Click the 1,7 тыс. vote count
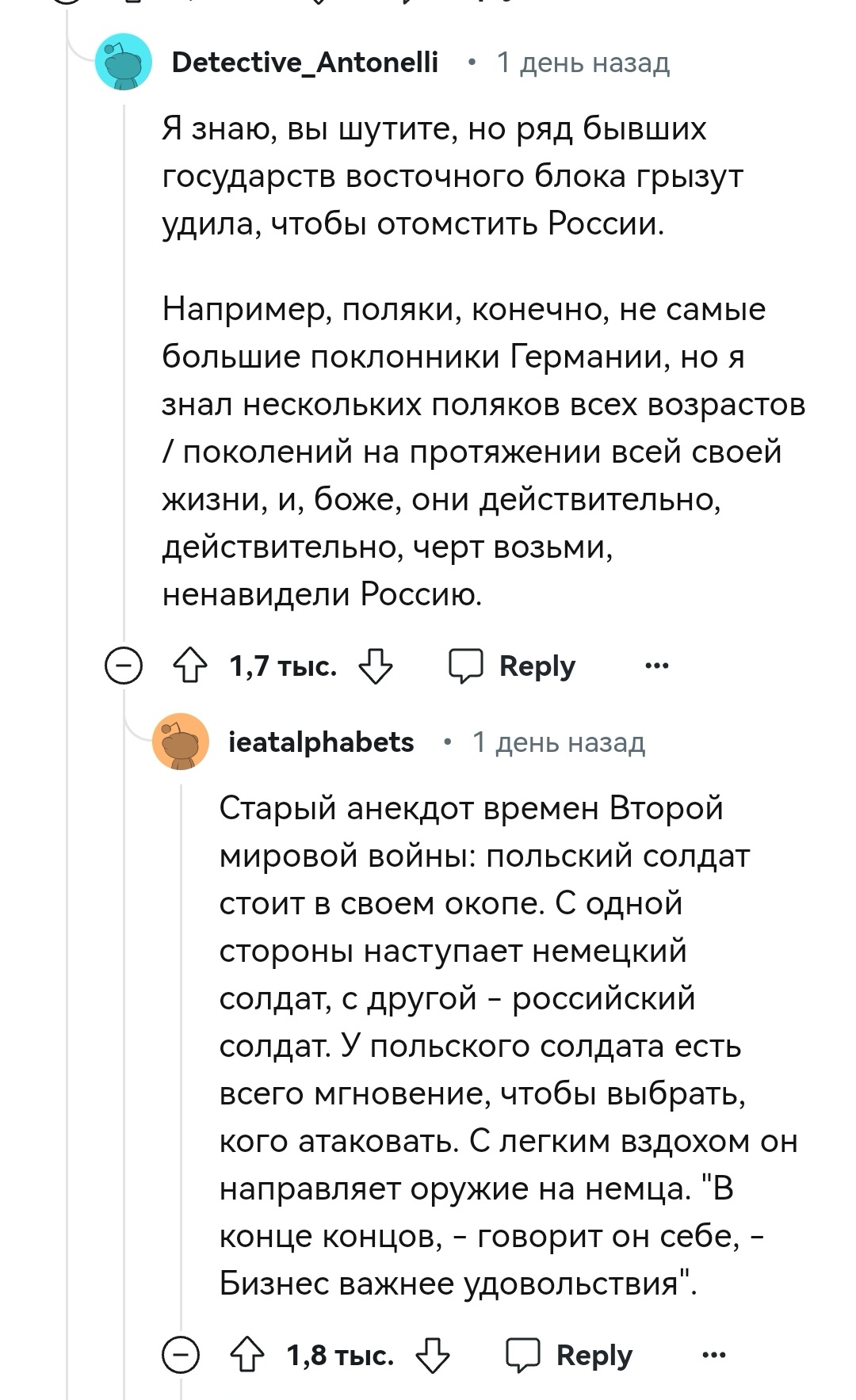Screen dimensions: 856x1400 pos(283,666)
